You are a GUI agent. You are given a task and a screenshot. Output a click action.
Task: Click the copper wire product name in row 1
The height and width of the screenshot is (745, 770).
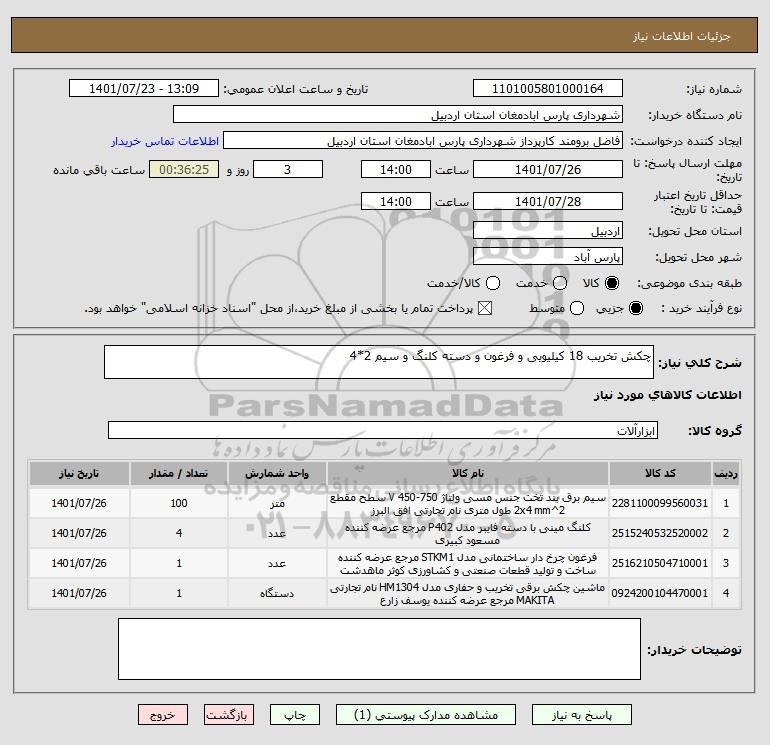click(x=468, y=504)
